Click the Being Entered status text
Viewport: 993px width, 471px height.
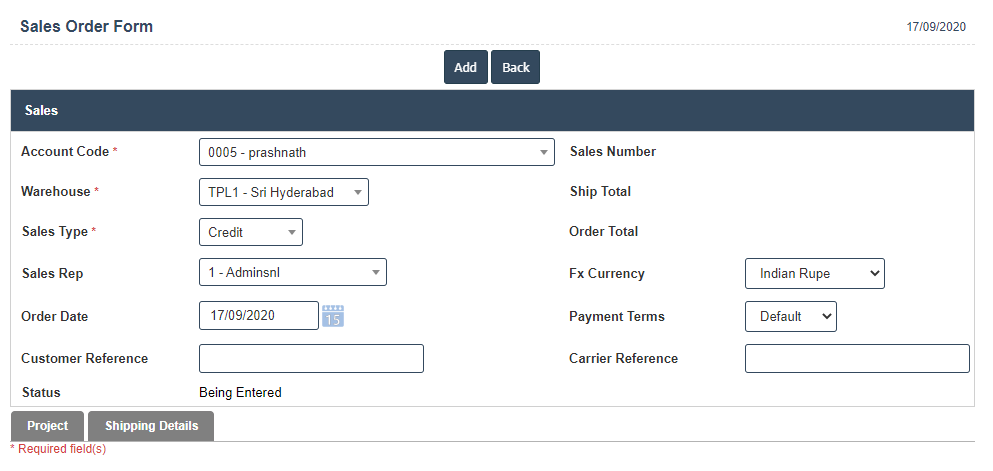(x=240, y=393)
